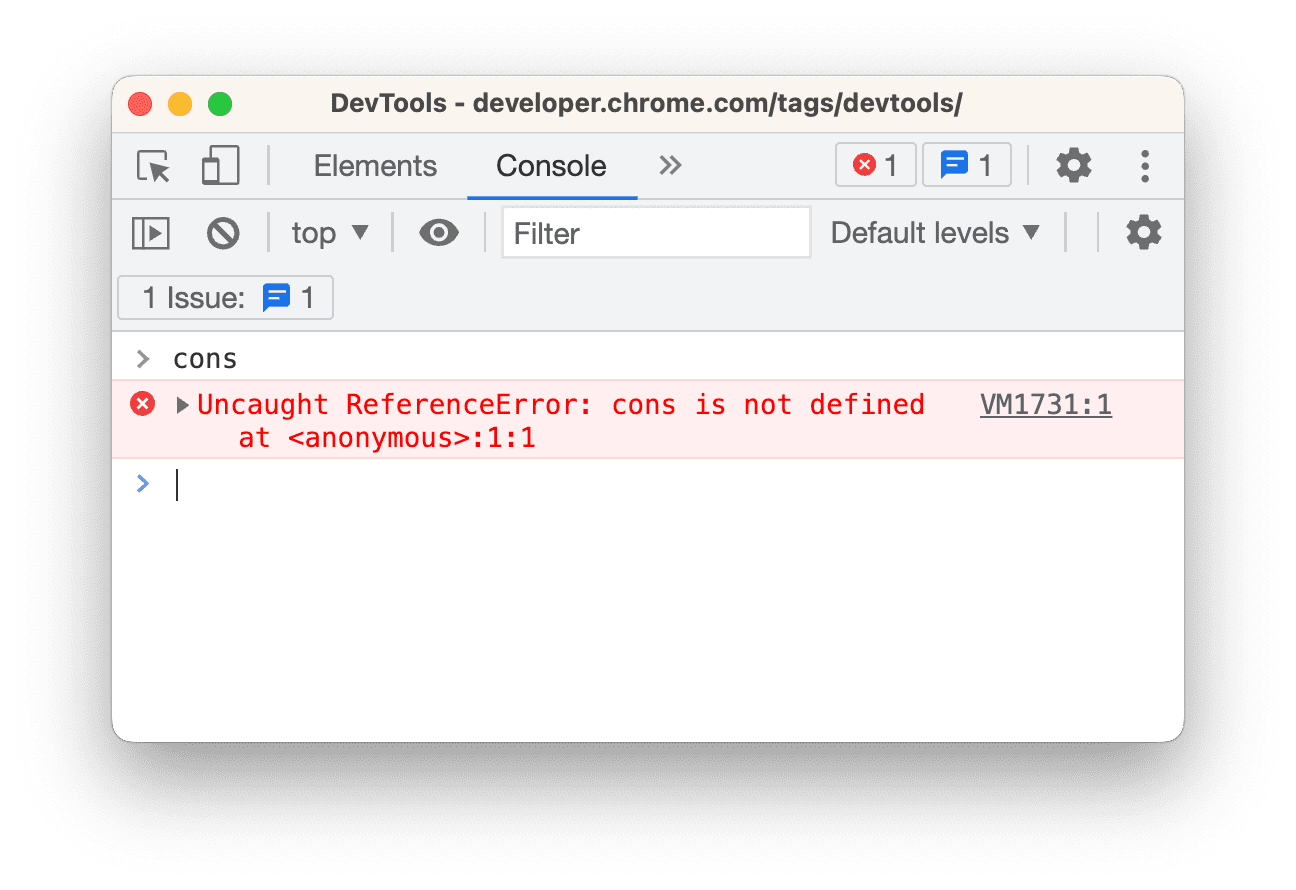Open the VM1731:1 source link
Screen dimensions: 1296x890
pos(1045,405)
